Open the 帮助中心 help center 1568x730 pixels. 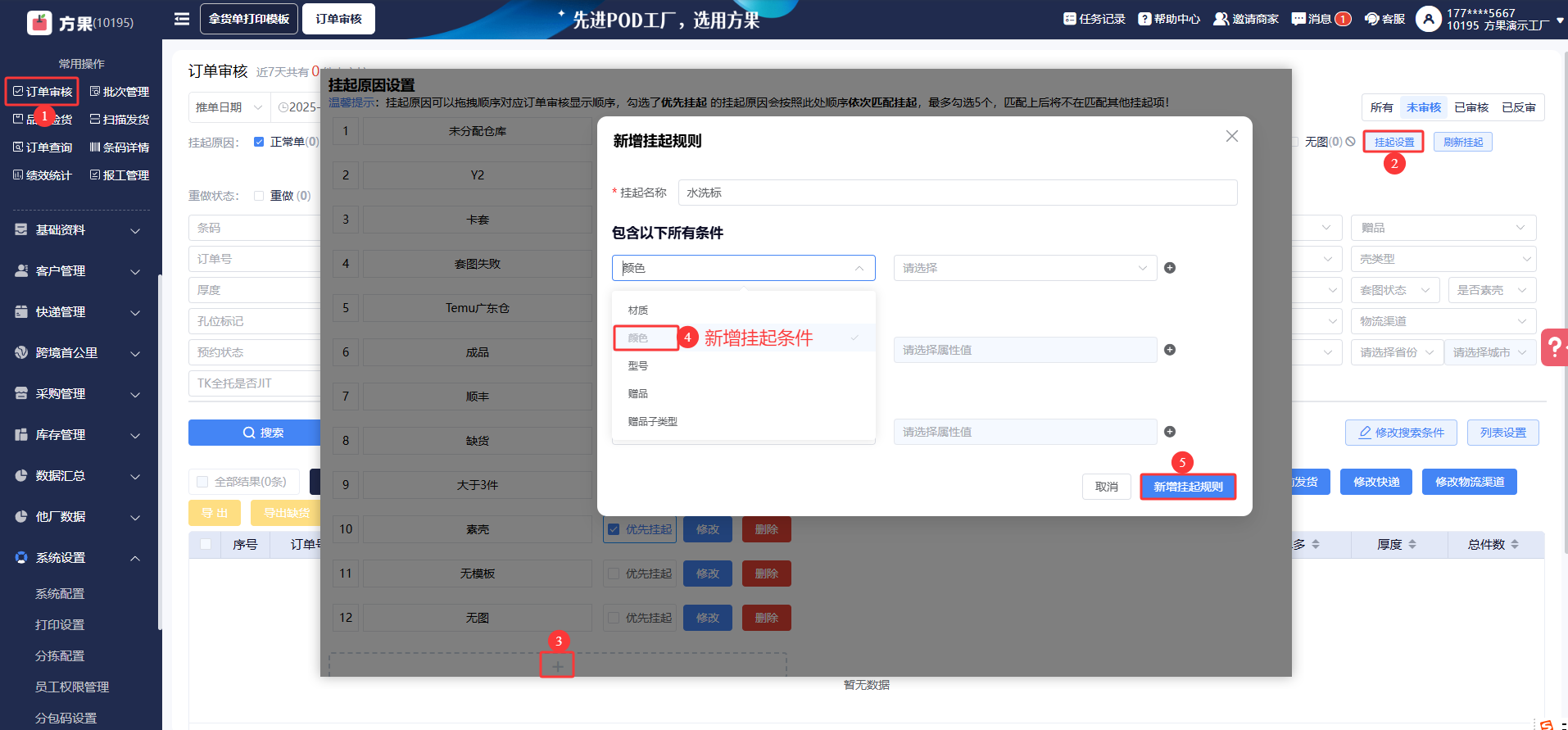point(1169,19)
